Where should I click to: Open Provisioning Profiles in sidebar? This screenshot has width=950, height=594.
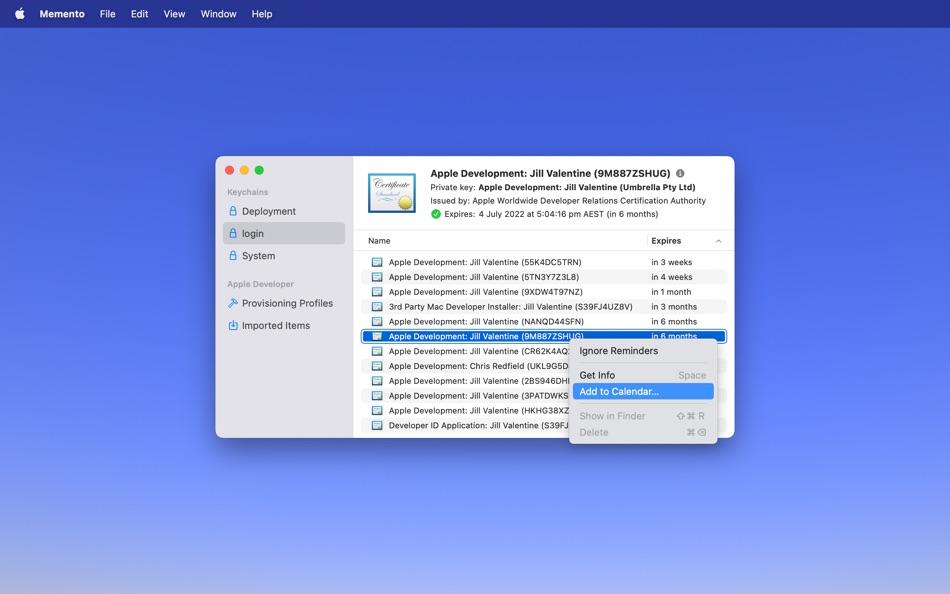click(284, 303)
